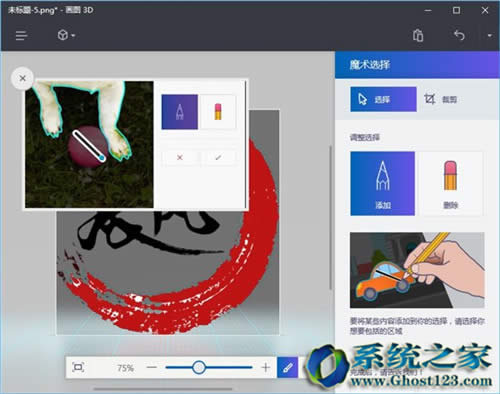The image size is (500, 394).
Task: Open the hamburger menu
Action: pos(21,35)
